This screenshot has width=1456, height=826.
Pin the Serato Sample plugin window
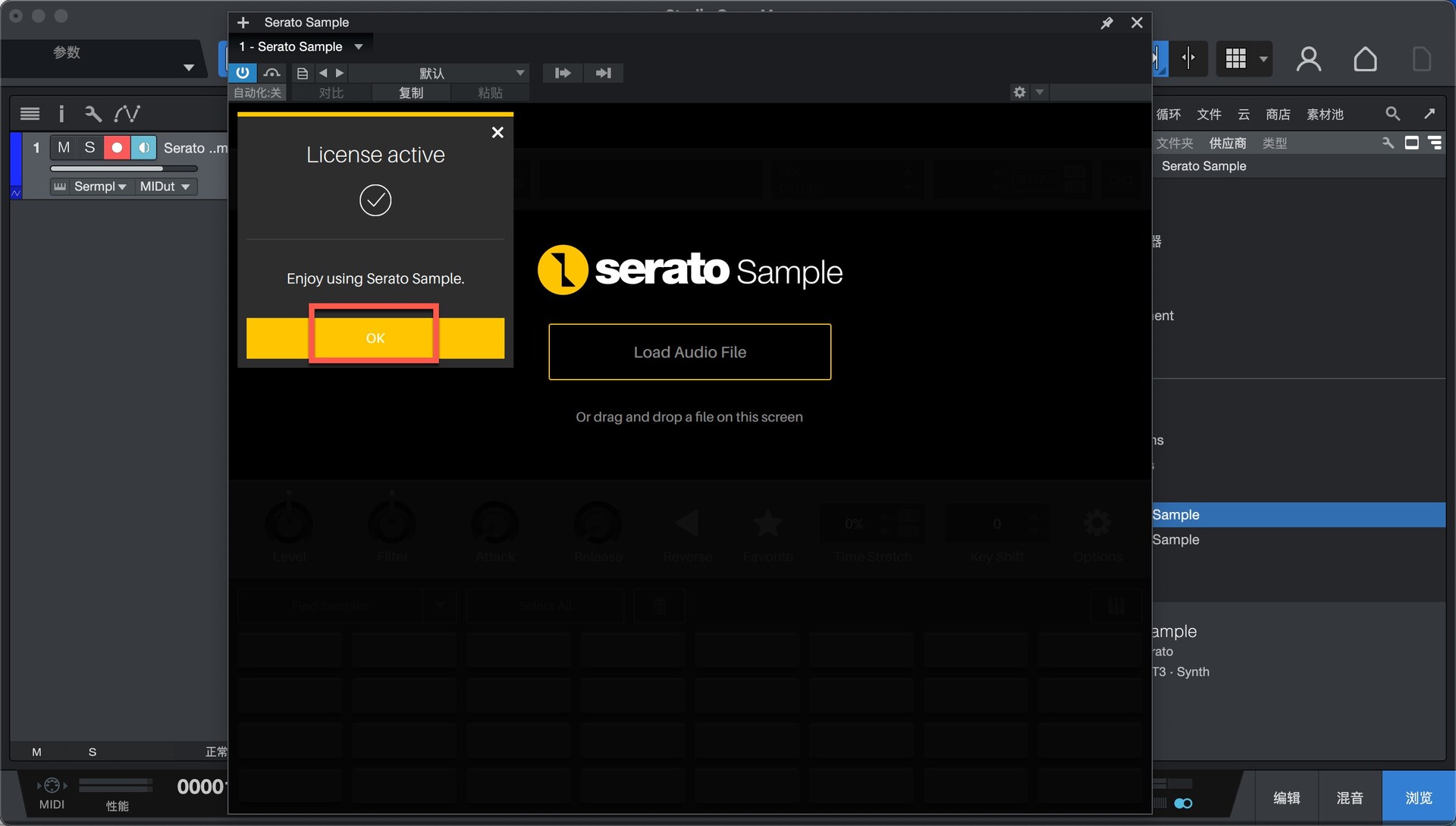tap(1106, 23)
